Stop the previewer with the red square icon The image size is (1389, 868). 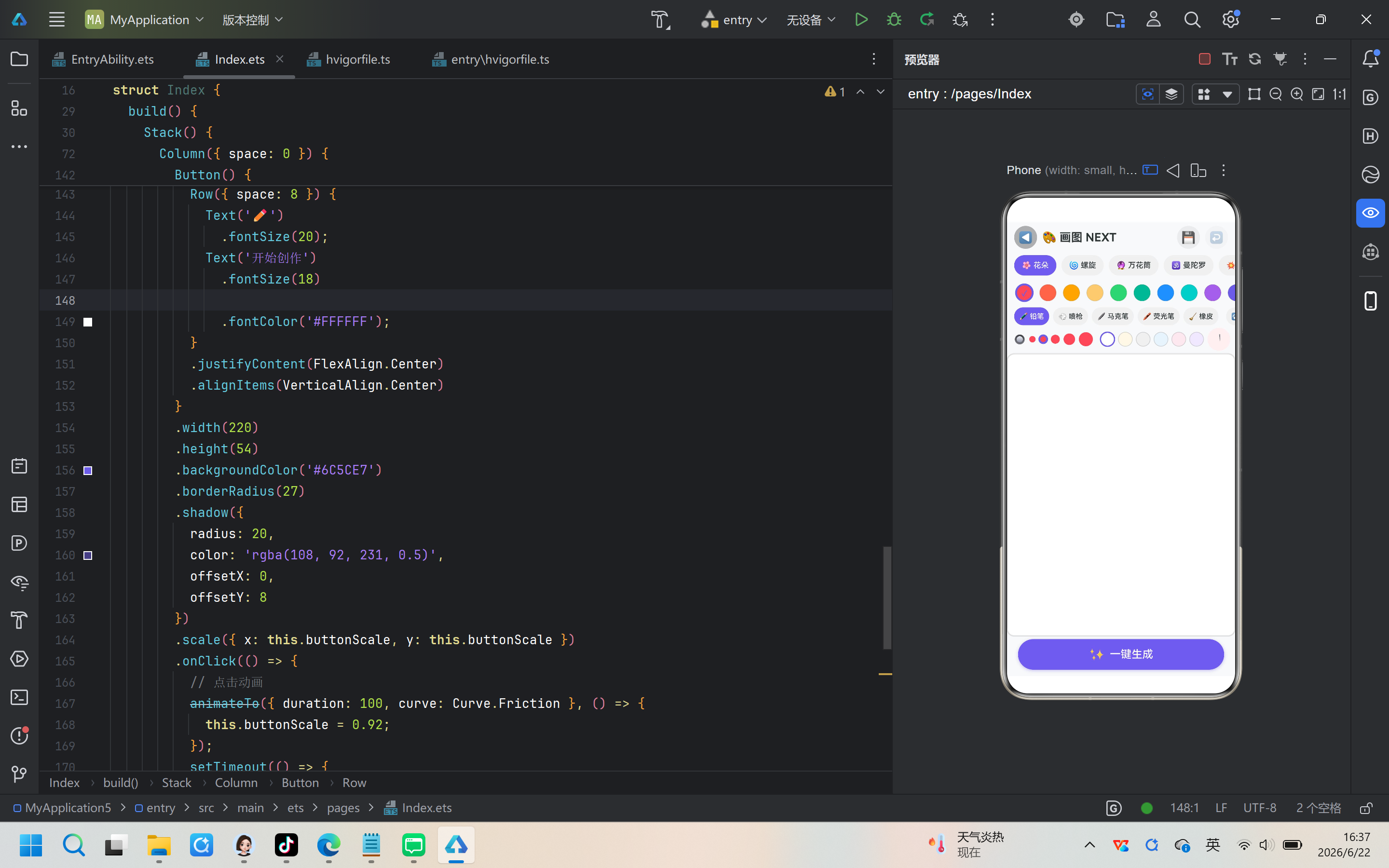1205,59
